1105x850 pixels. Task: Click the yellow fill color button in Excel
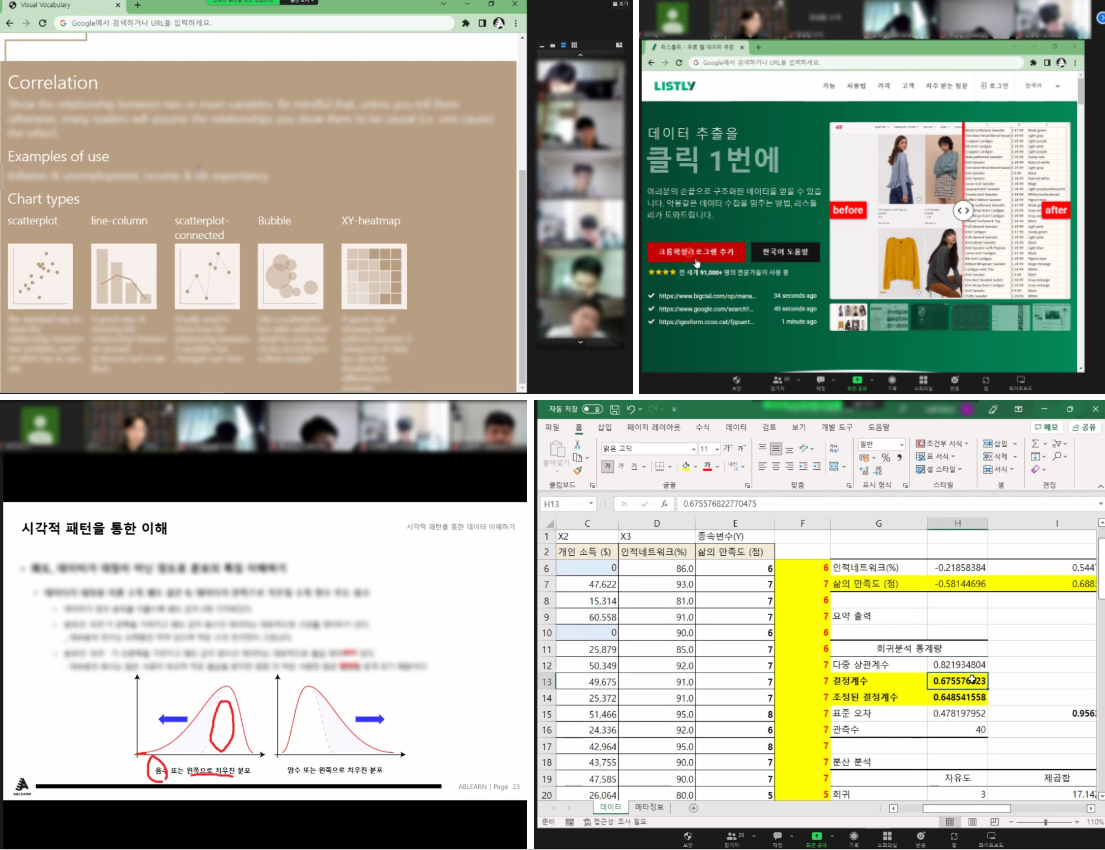(686, 466)
